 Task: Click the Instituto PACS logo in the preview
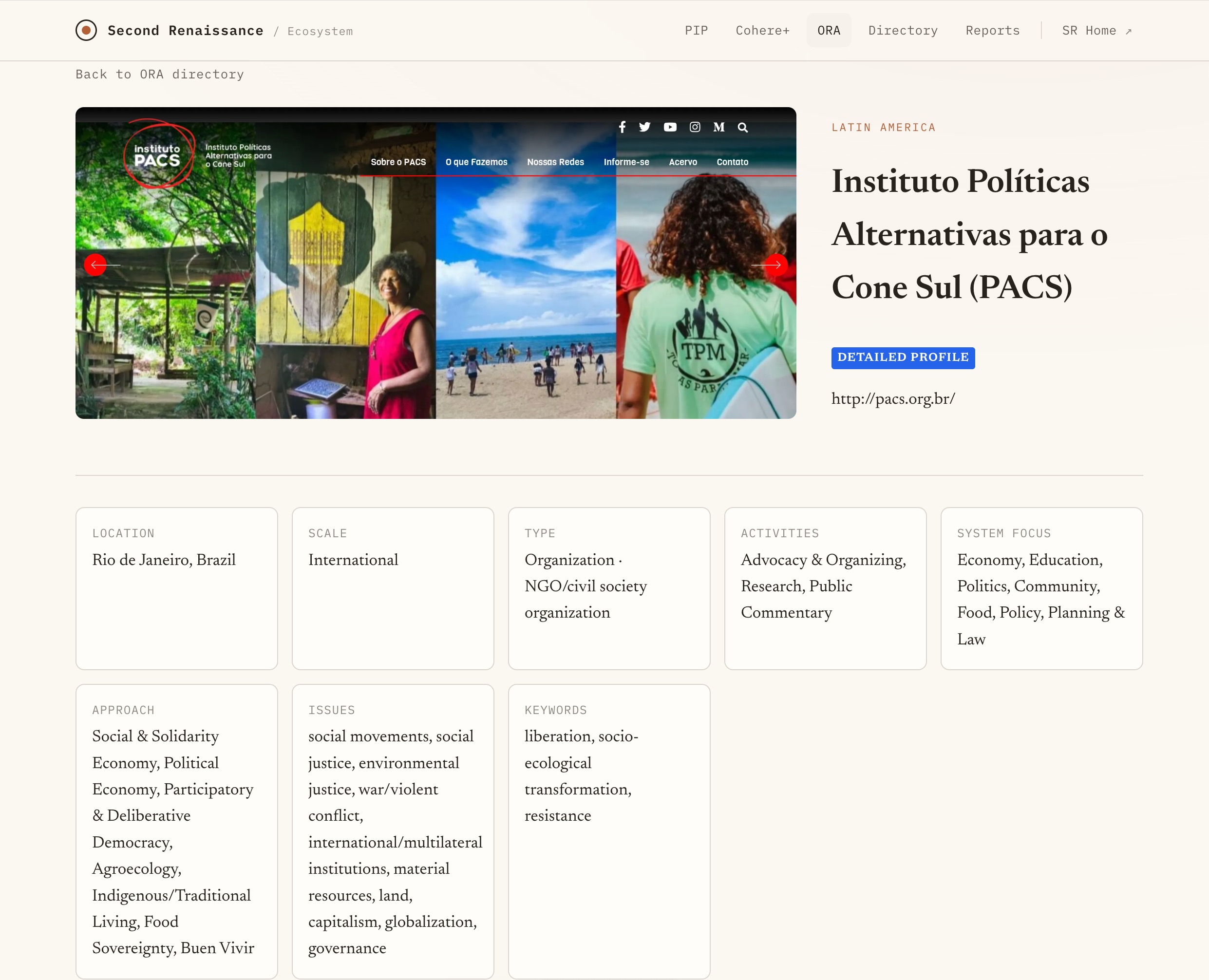coord(160,153)
